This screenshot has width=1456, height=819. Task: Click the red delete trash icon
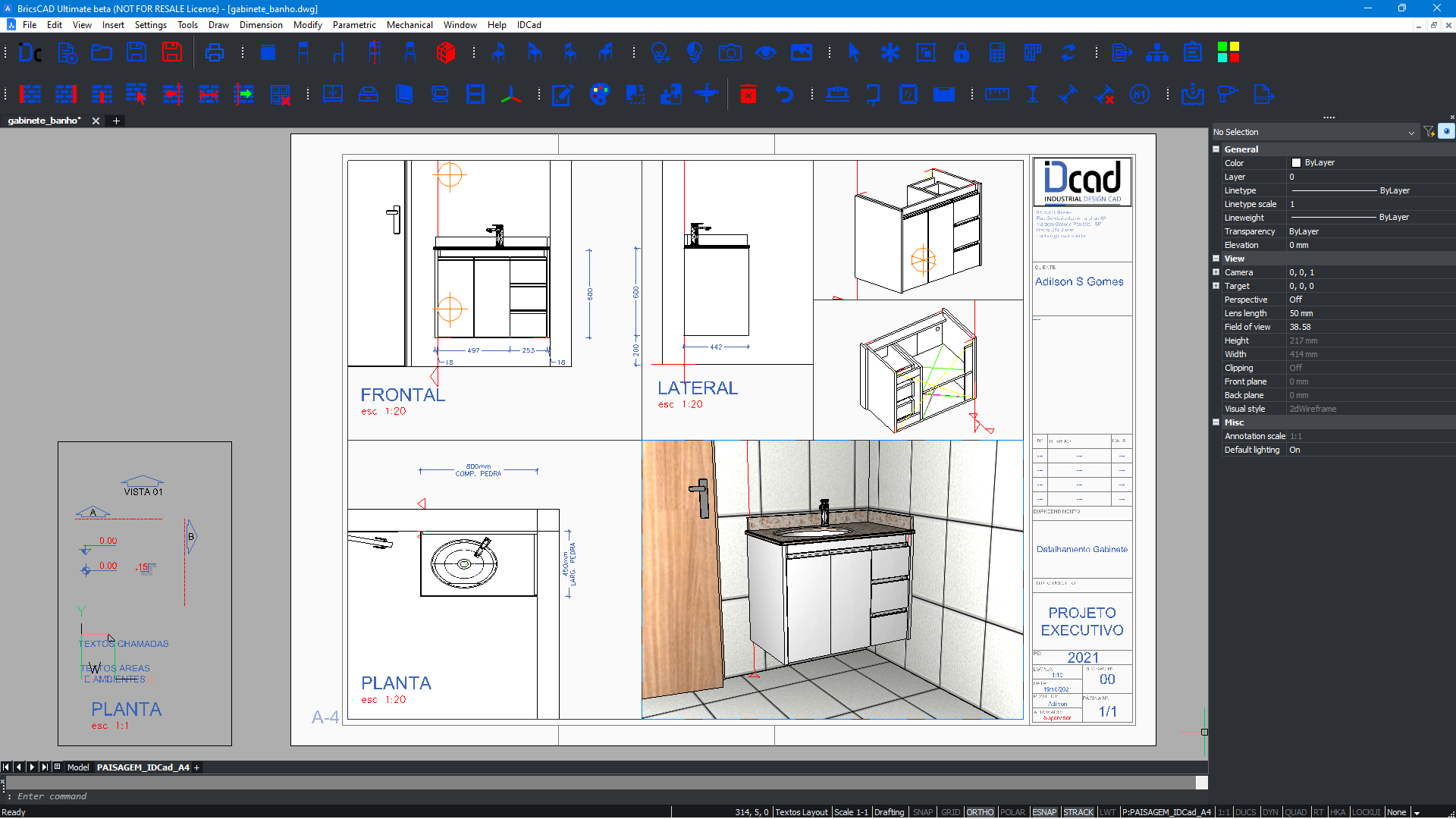(748, 94)
